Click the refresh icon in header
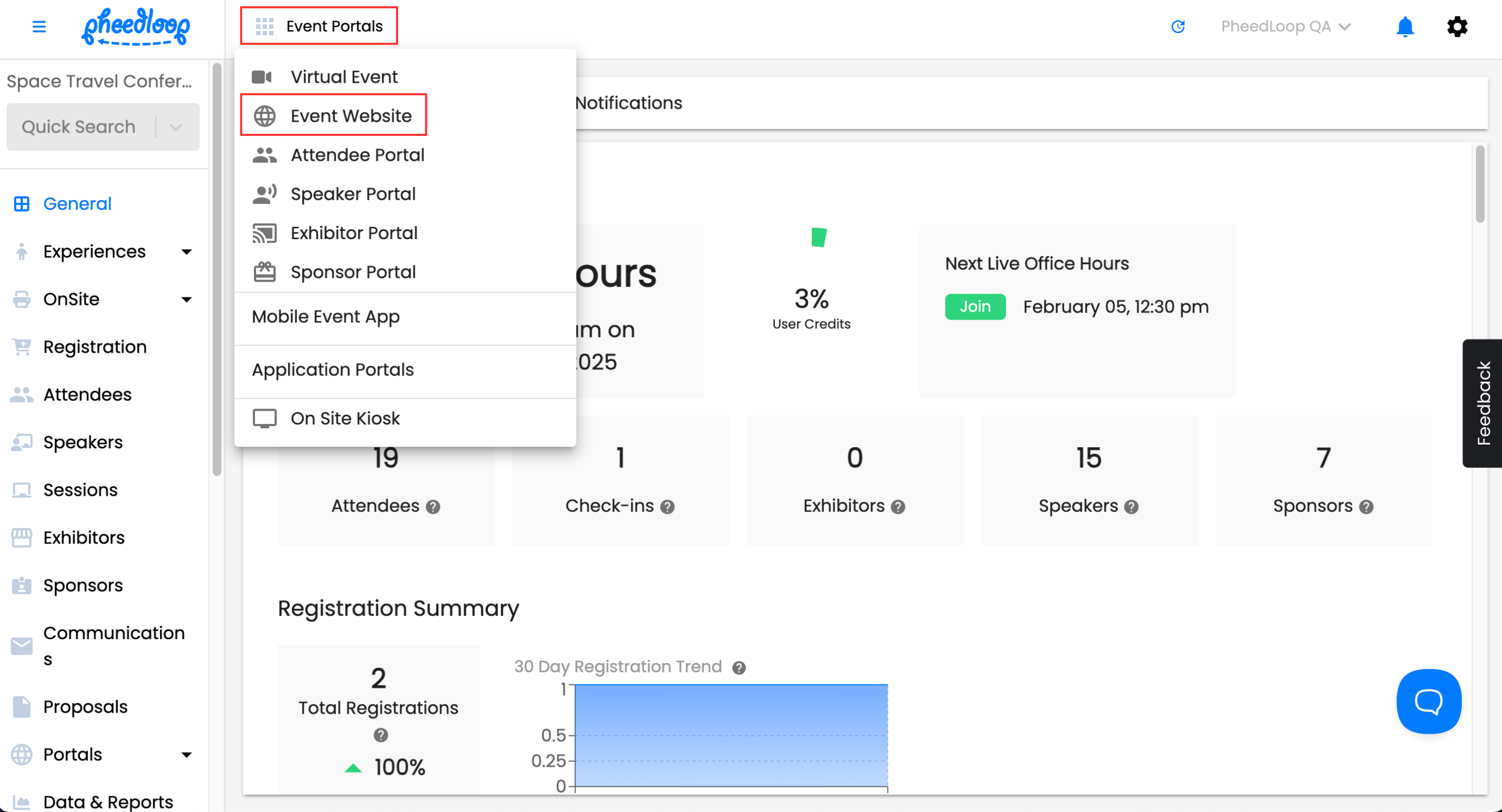Image resolution: width=1502 pixels, height=812 pixels. tap(1178, 26)
